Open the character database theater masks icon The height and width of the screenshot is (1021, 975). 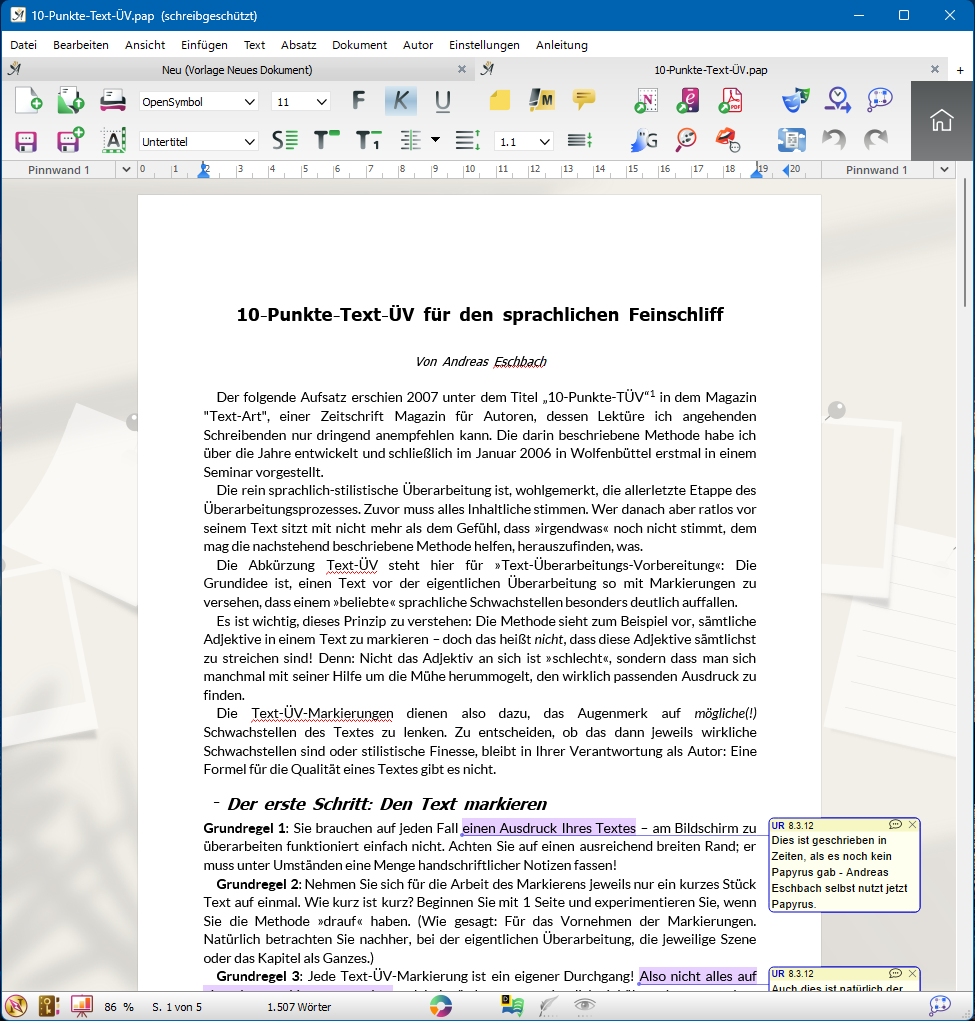(x=795, y=100)
